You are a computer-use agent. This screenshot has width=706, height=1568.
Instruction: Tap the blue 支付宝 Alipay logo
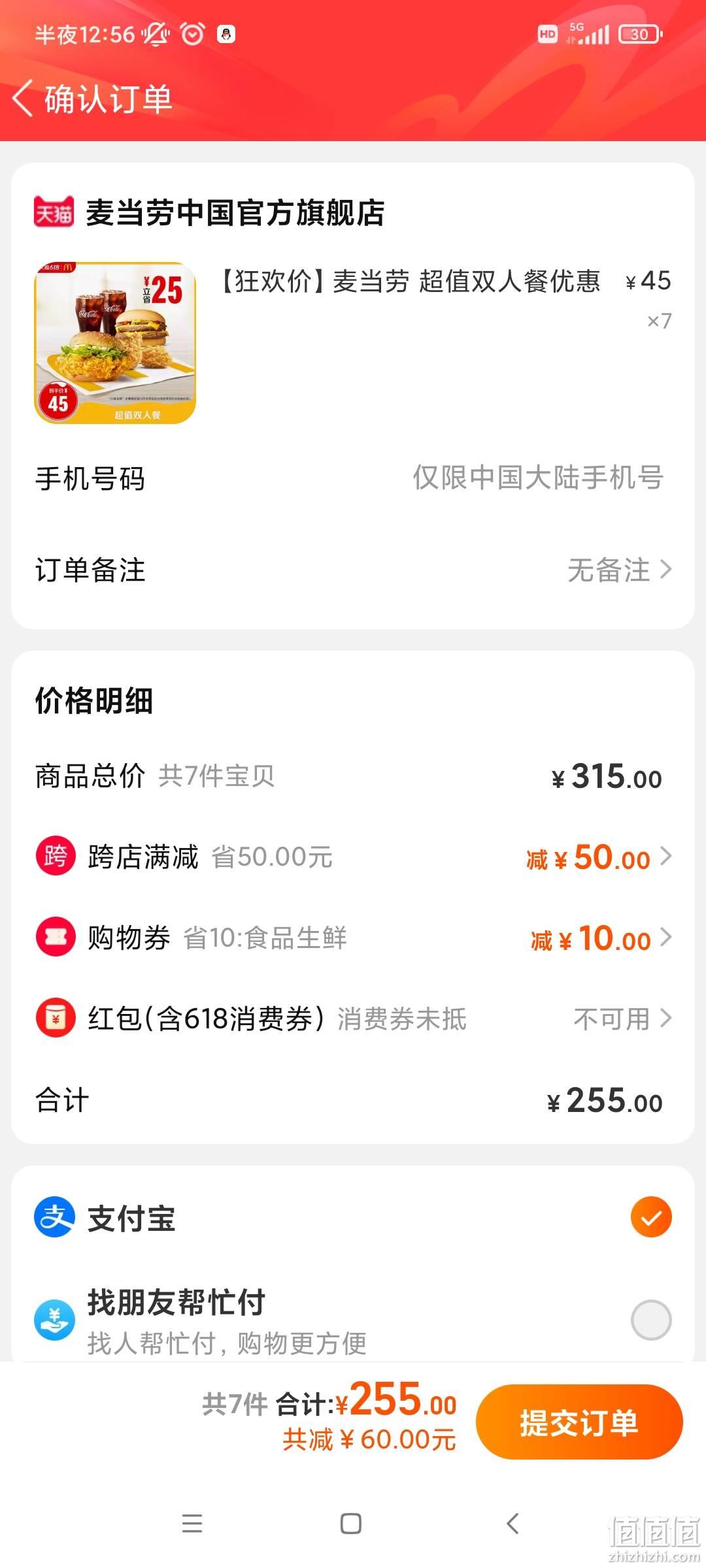[x=55, y=1217]
